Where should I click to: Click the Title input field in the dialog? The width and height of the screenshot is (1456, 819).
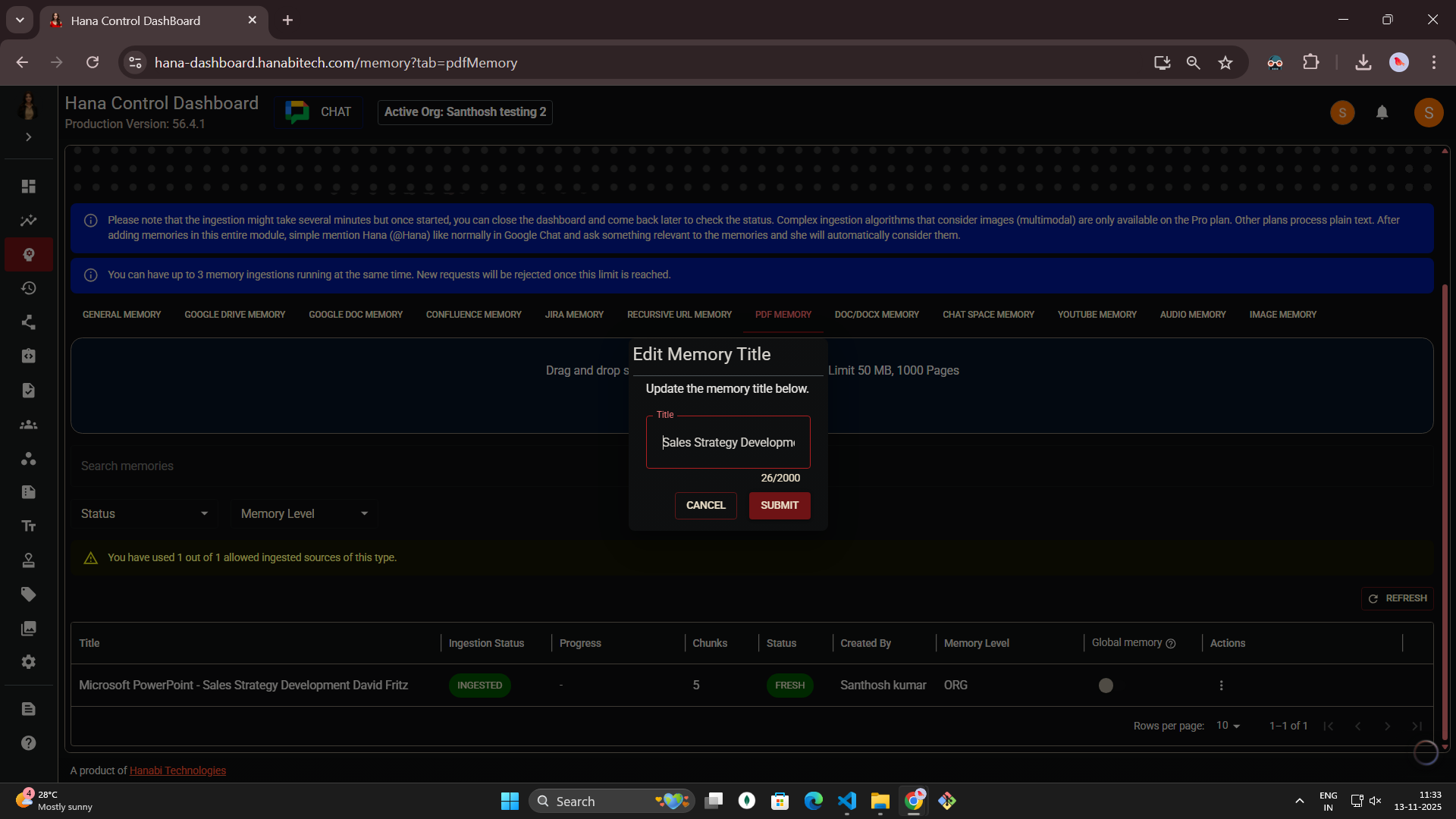coord(727,442)
